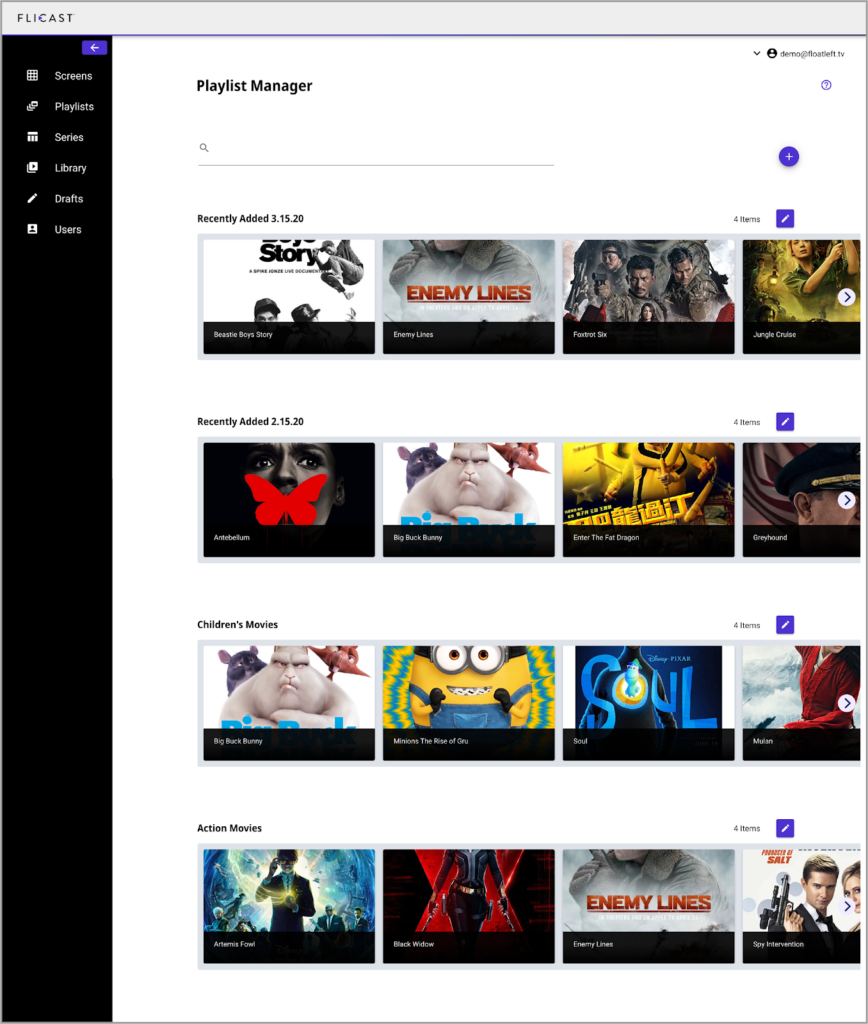Image resolution: width=868 pixels, height=1024 pixels.
Task: Open Enemy Lines in Action Movies
Action: click(649, 906)
